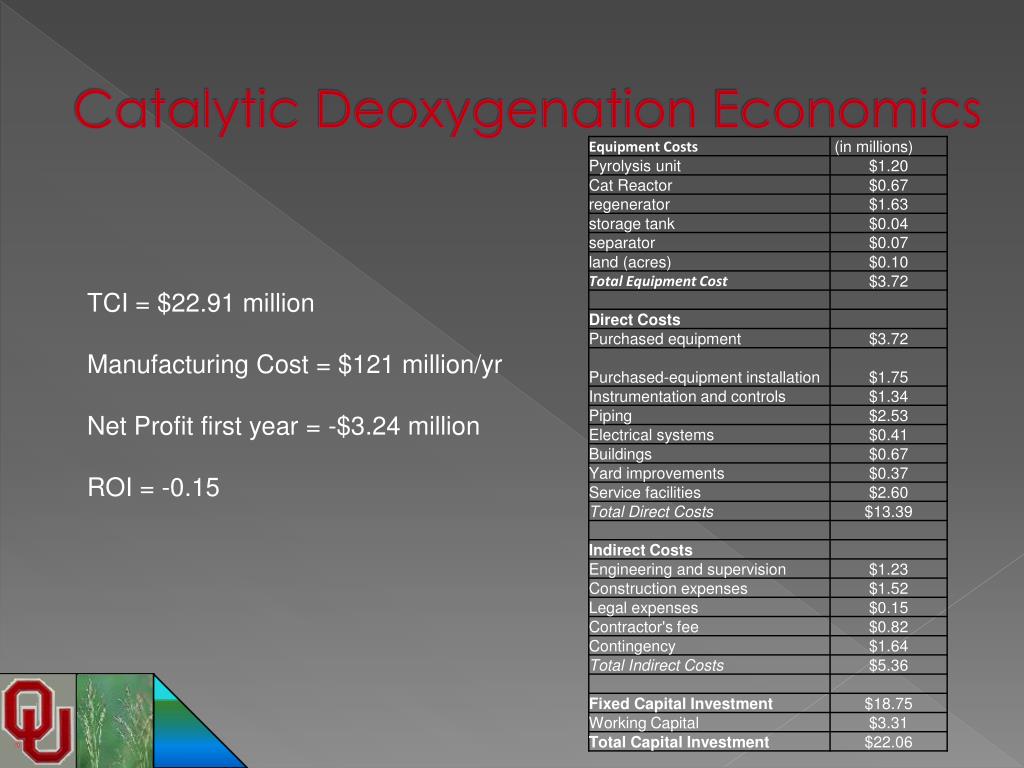Image resolution: width=1024 pixels, height=768 pixels.
Task: Click the Total Capital Investment label
Action: (679, 743)
